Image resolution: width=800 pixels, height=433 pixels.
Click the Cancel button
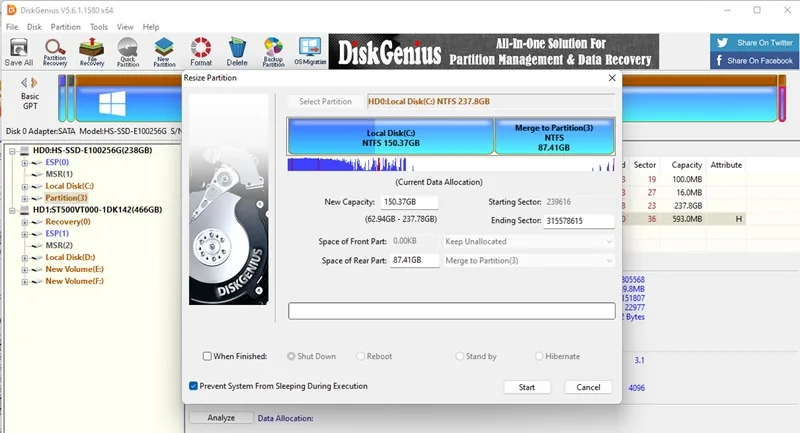click(588, 387)
